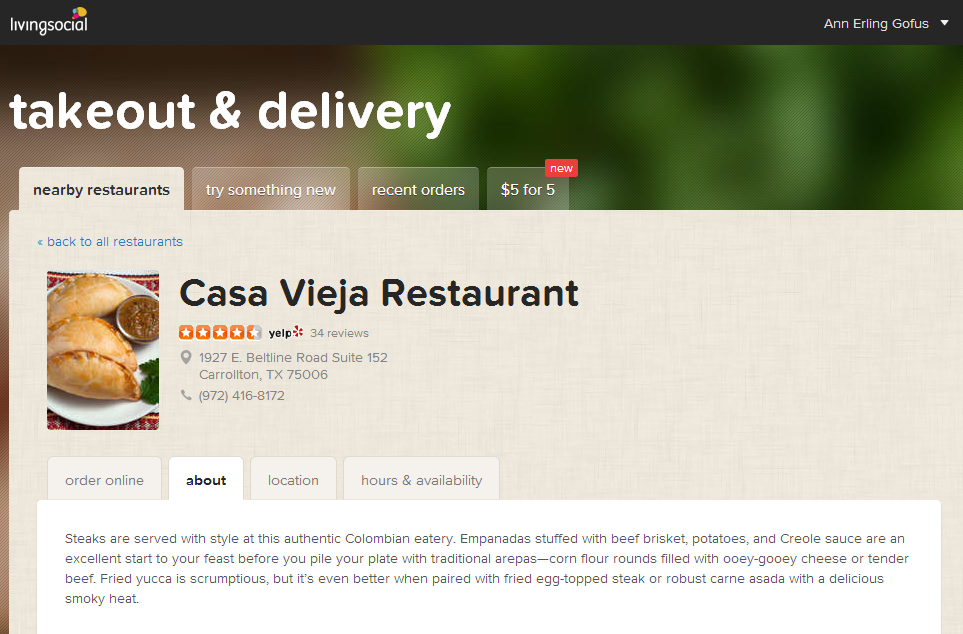This screenshot has height=634, width=963.
Task: Click the phone icon beside the number
Action: click(186, 395)
